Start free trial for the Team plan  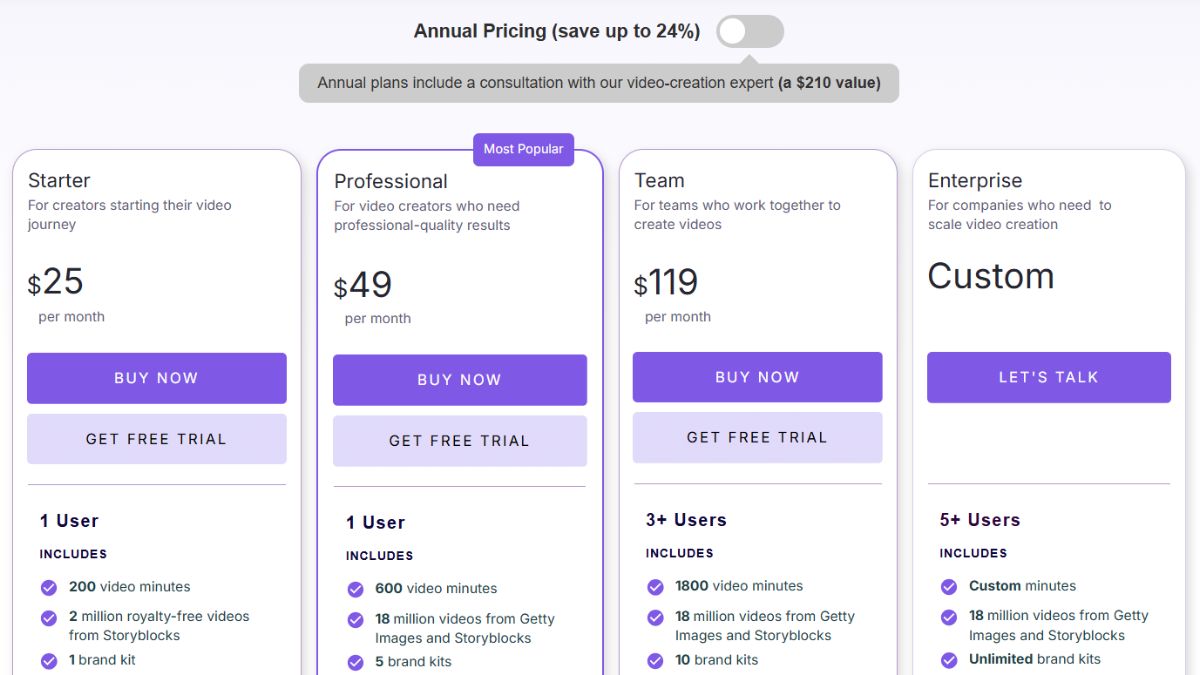point(757,438)
